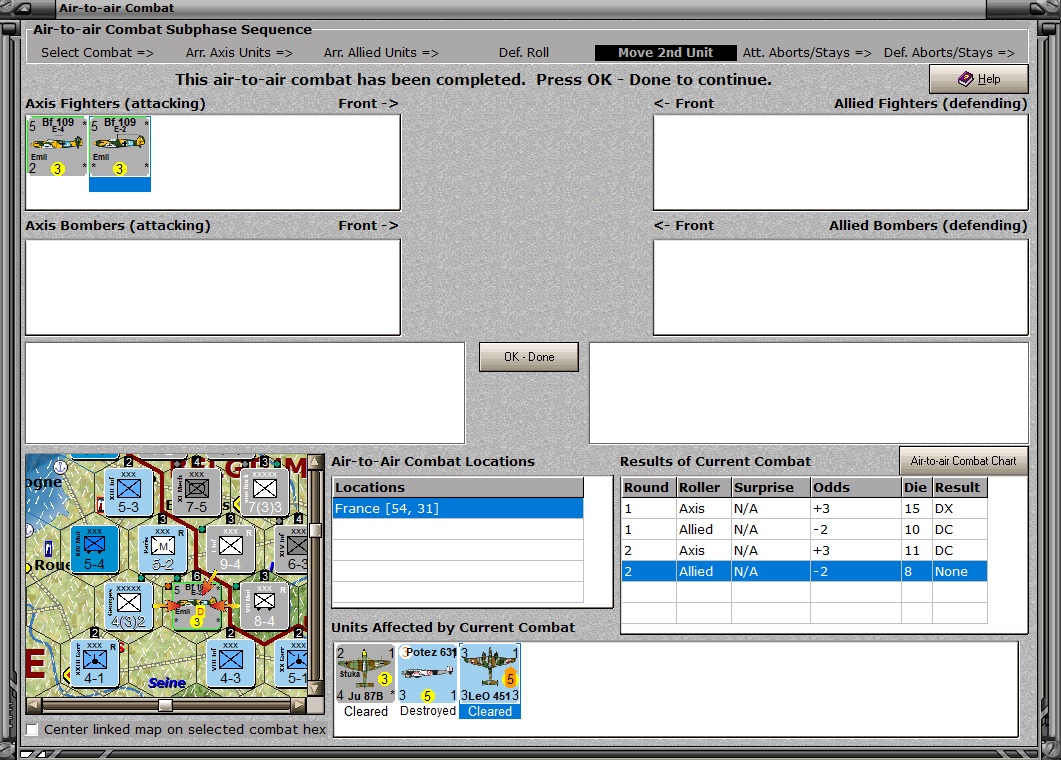This screenshot has height=760, width=1061.
Task: Click the 7-5 unit counter on map
Action: click(x=196, y=491)
